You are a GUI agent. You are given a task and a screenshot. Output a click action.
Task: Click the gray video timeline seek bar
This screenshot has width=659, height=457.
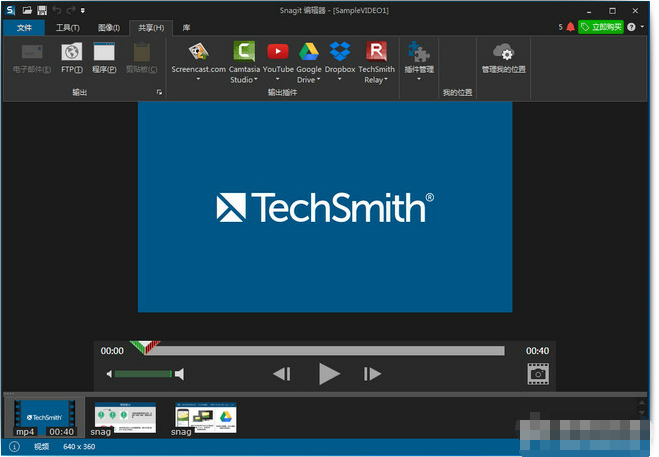tap(324, 351)
